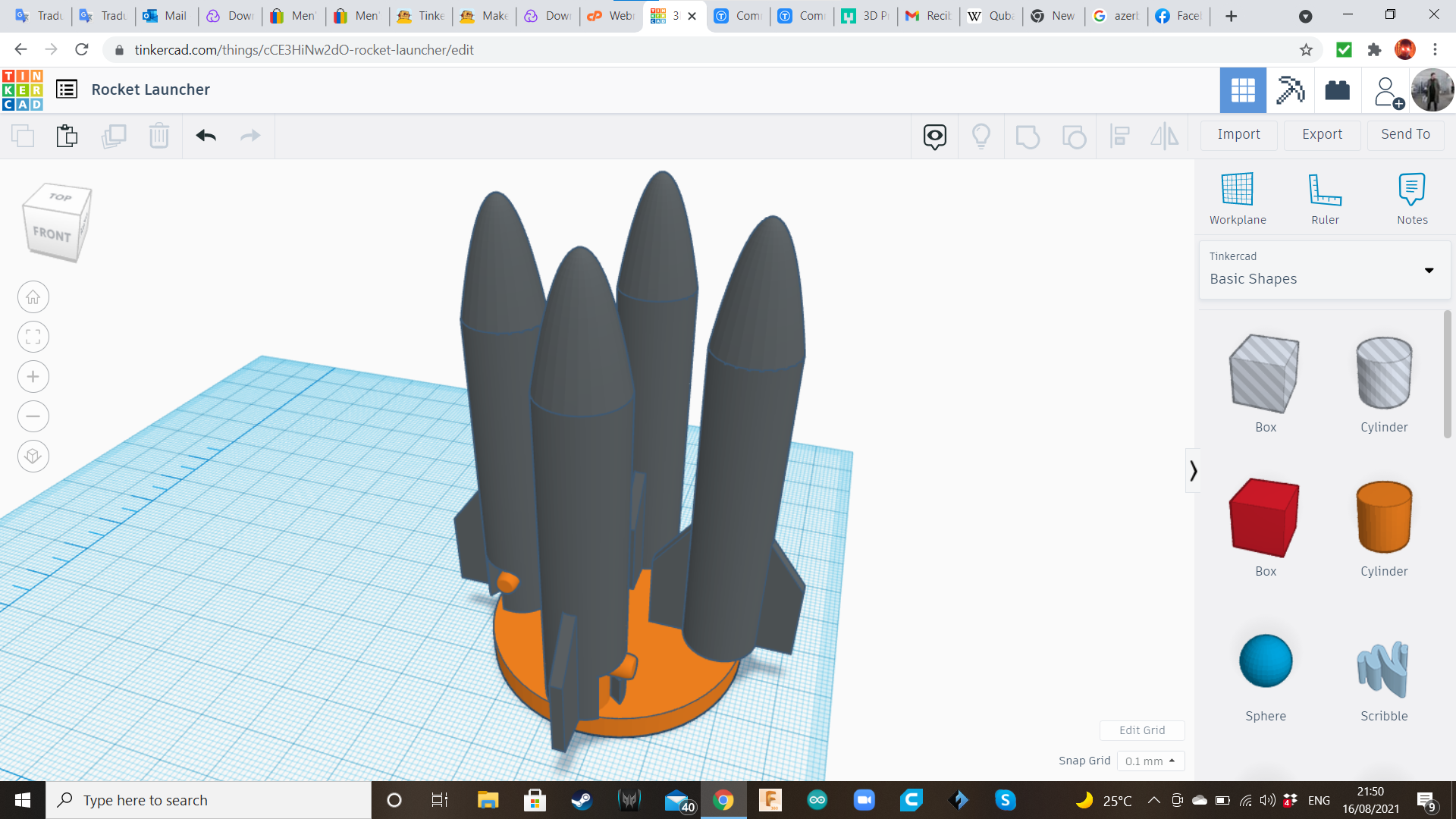Open the Ruler tool
The image size is (1456, 819).
tap(1325, 197)
